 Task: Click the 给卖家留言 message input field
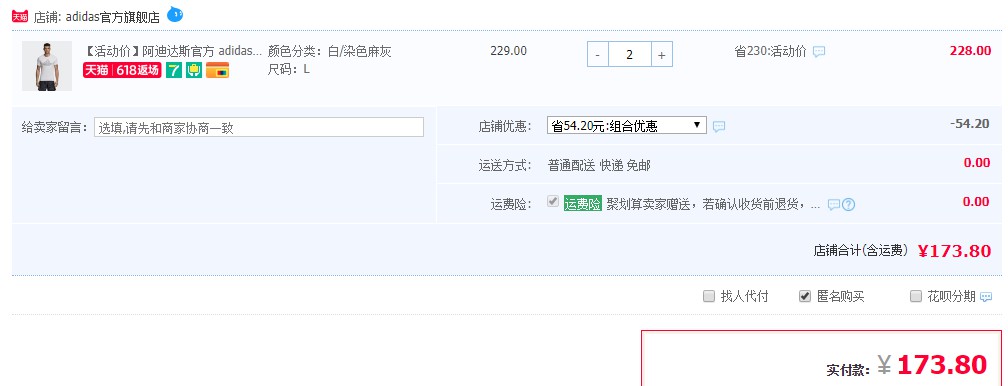point(258,127)
